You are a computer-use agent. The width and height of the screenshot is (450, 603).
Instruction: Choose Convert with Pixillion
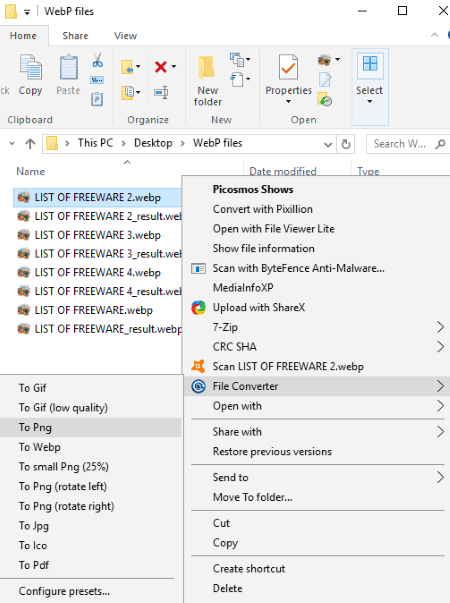click(263, 209)
